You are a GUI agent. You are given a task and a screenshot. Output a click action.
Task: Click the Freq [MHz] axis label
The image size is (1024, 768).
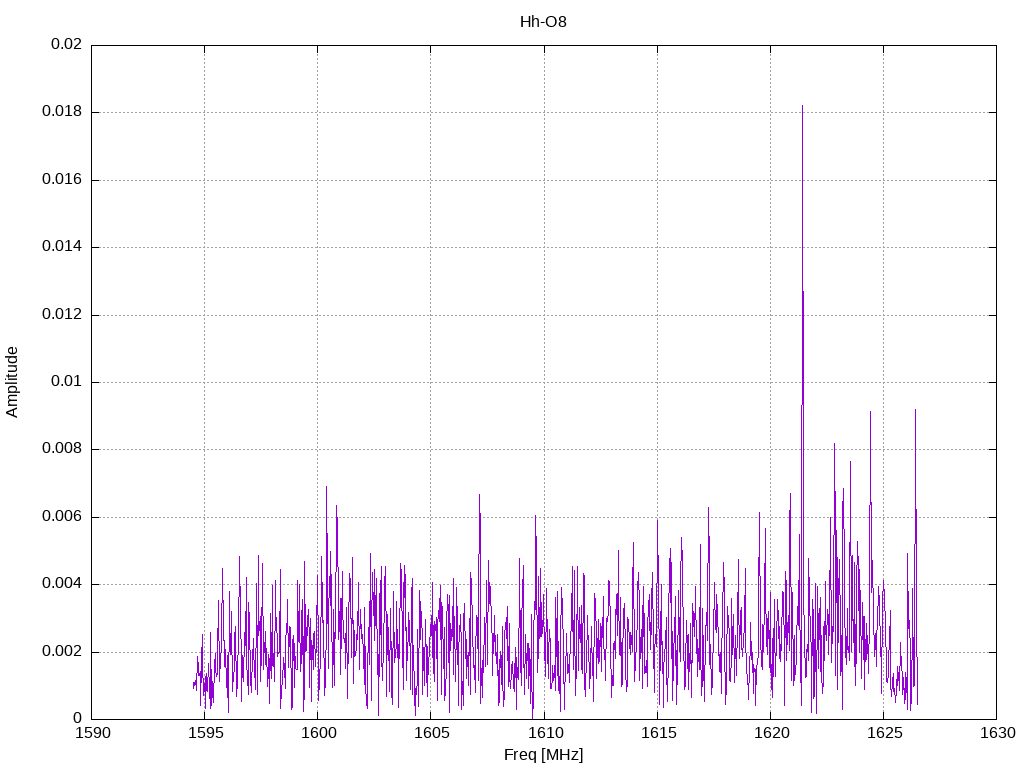click(543, 755)
